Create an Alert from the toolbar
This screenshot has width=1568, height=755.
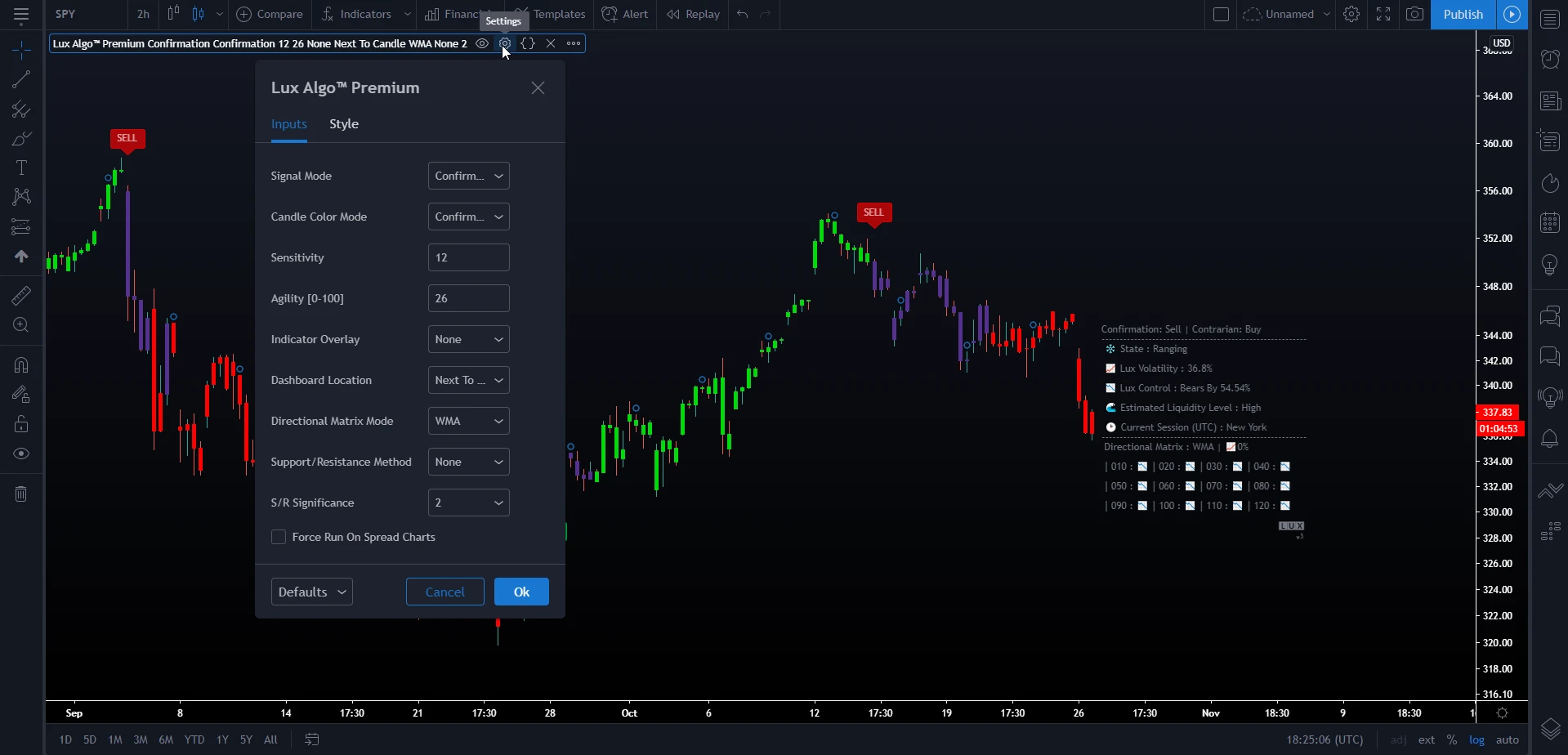(x=625, y=14)
